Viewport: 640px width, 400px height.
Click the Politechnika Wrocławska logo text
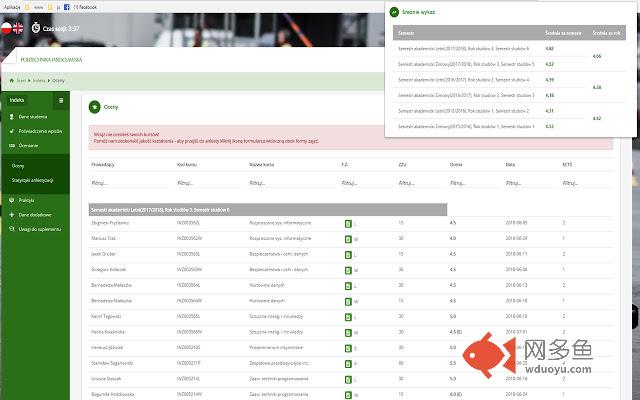point(51,60)
